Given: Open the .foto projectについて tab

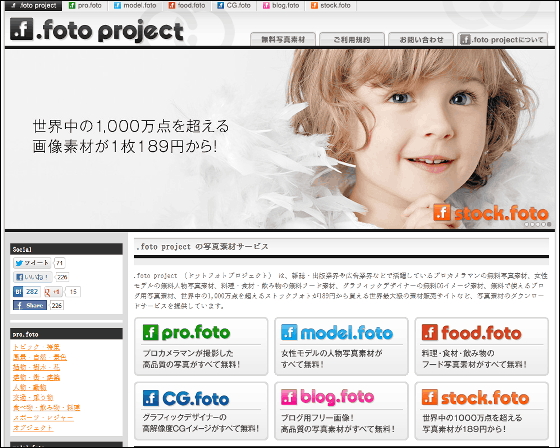Looking at the screenshot, I should click(502, 39).
